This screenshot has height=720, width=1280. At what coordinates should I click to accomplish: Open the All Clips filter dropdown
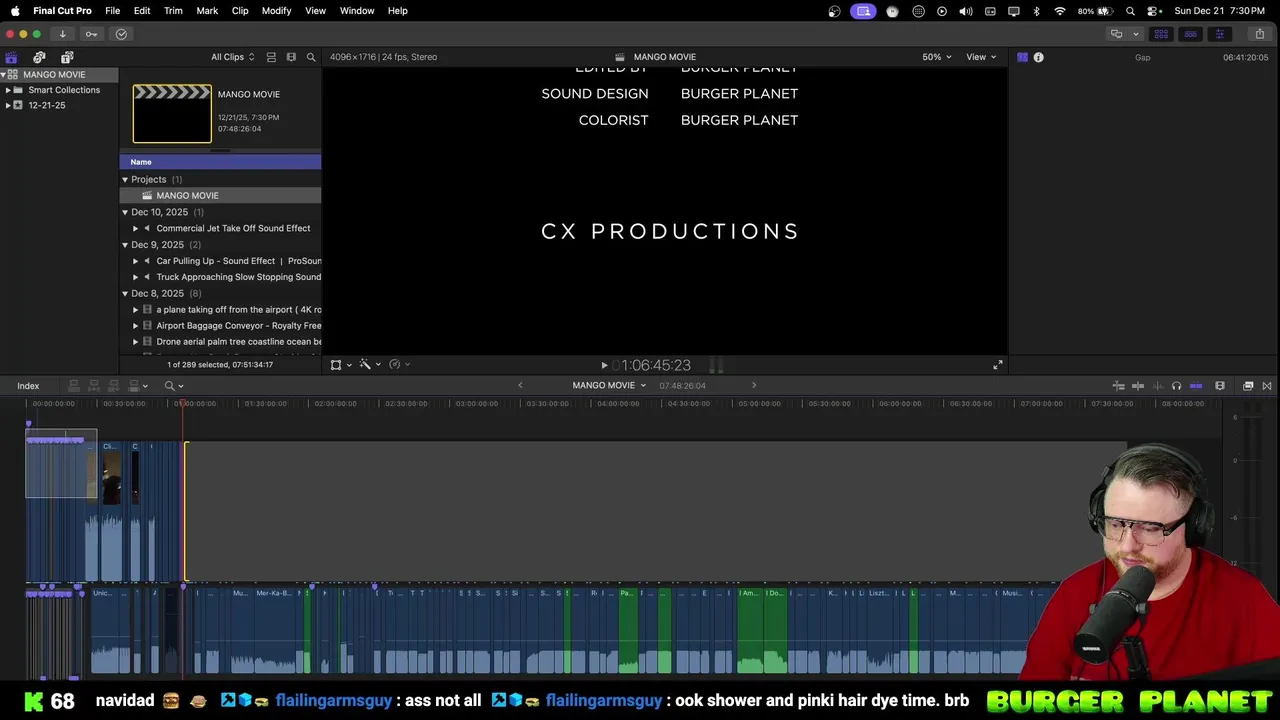pyautogui.click(x=232, y=57)
